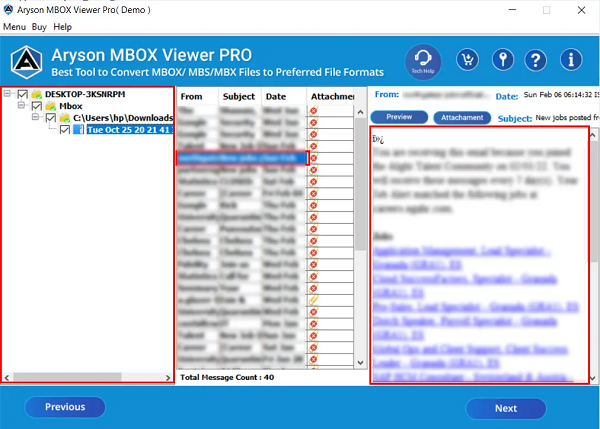Screen dimensions: 600x429
Task: Open the Buy menu
Action: (39, 27)
